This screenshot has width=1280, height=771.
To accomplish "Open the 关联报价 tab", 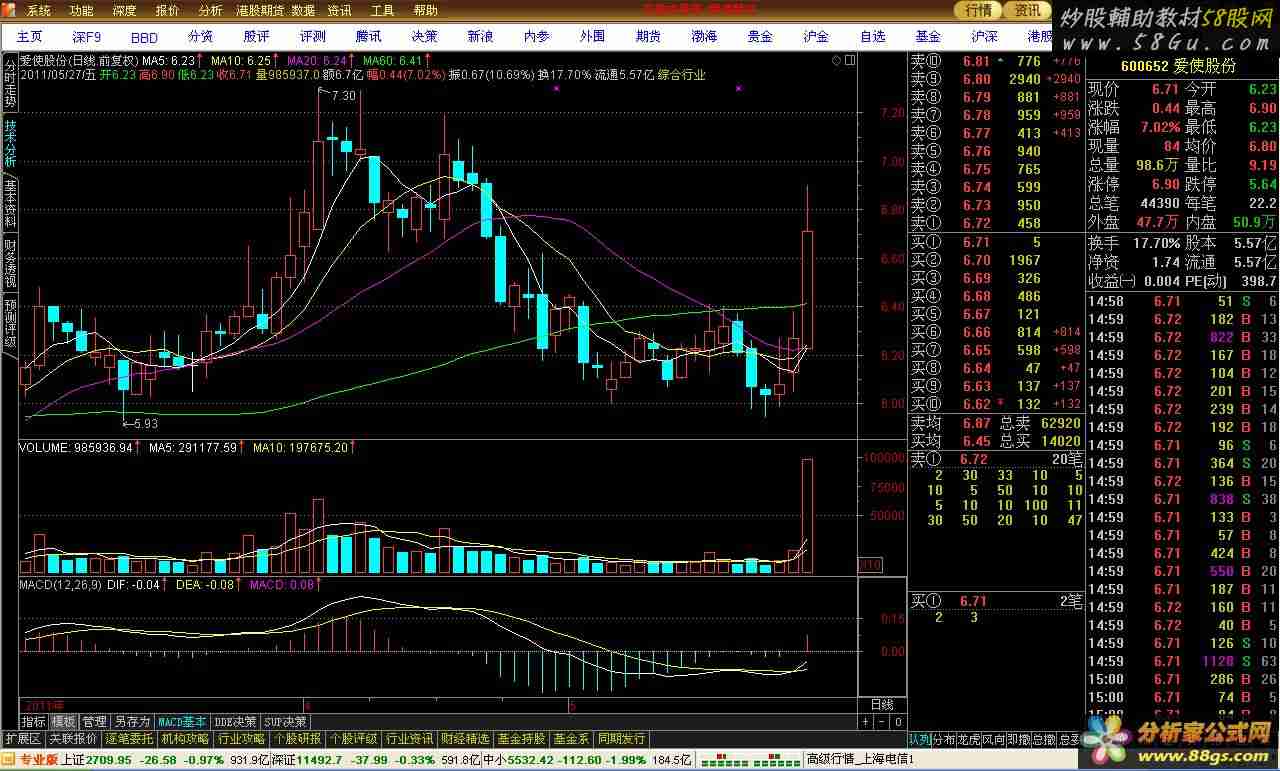I will point(73,739).
